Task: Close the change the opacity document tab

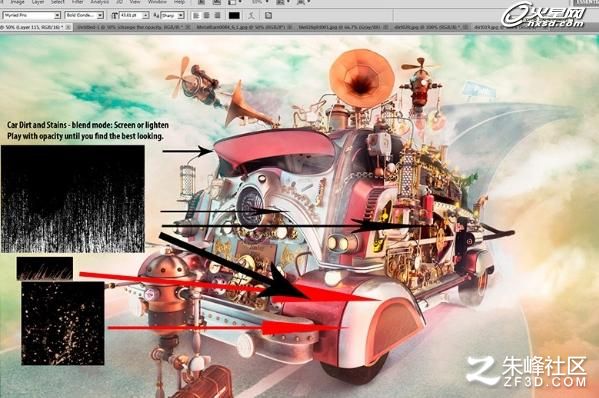Action: pyautogui.click(x=188, y=27)
